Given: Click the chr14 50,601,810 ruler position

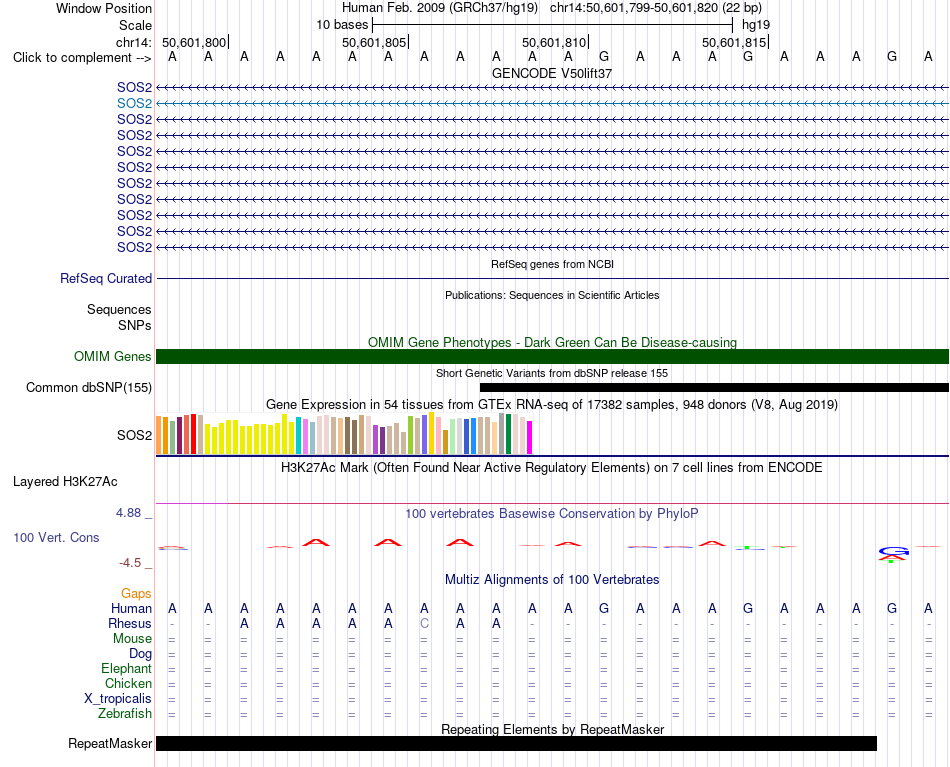Looking at the screenshot, I should coord(555,42).
